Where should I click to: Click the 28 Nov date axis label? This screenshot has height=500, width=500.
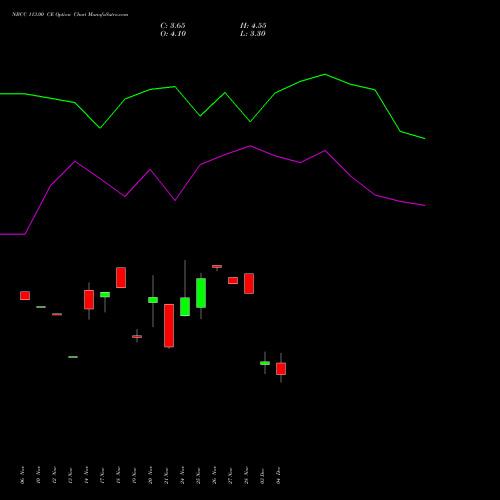tap(246, 475)
